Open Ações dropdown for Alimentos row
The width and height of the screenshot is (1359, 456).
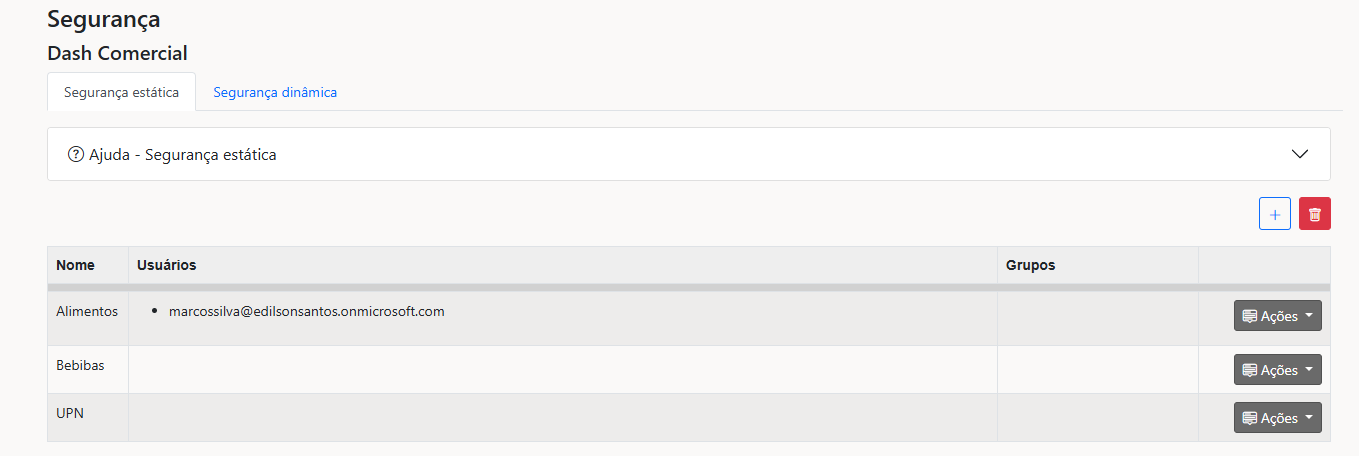pos(1277,316)
